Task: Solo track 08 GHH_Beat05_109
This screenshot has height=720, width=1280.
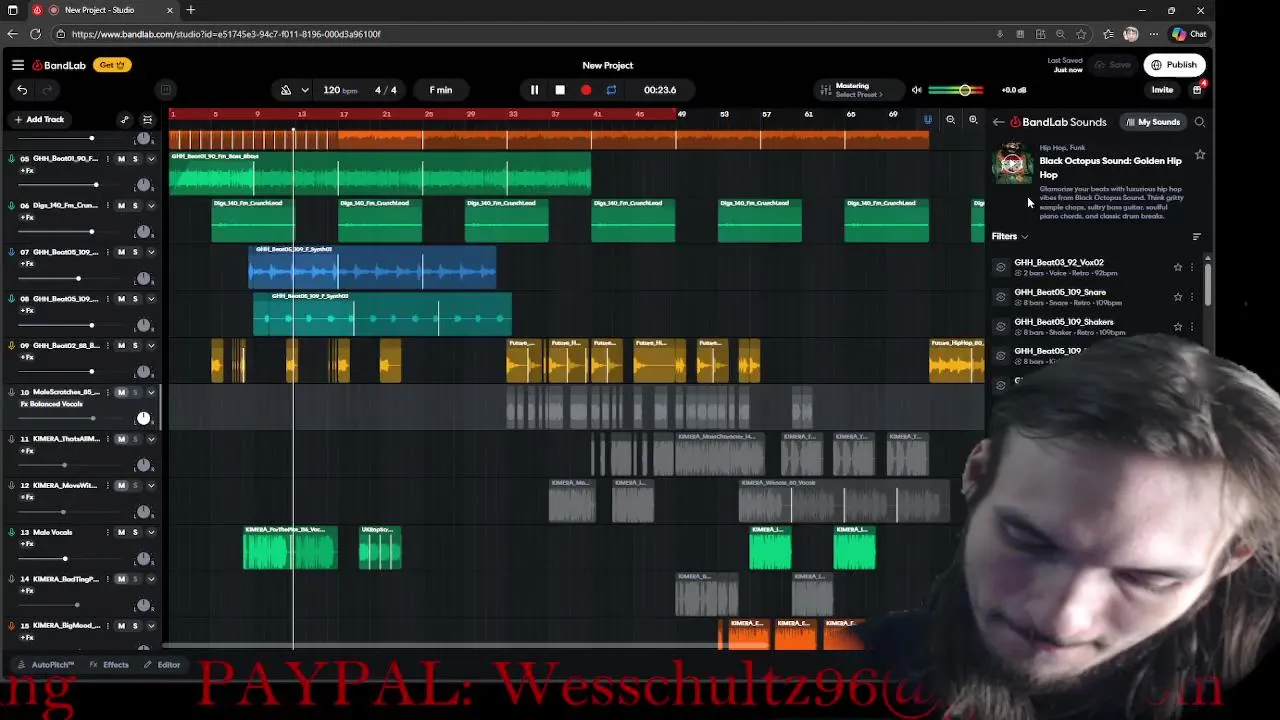Action: point(135,299)
